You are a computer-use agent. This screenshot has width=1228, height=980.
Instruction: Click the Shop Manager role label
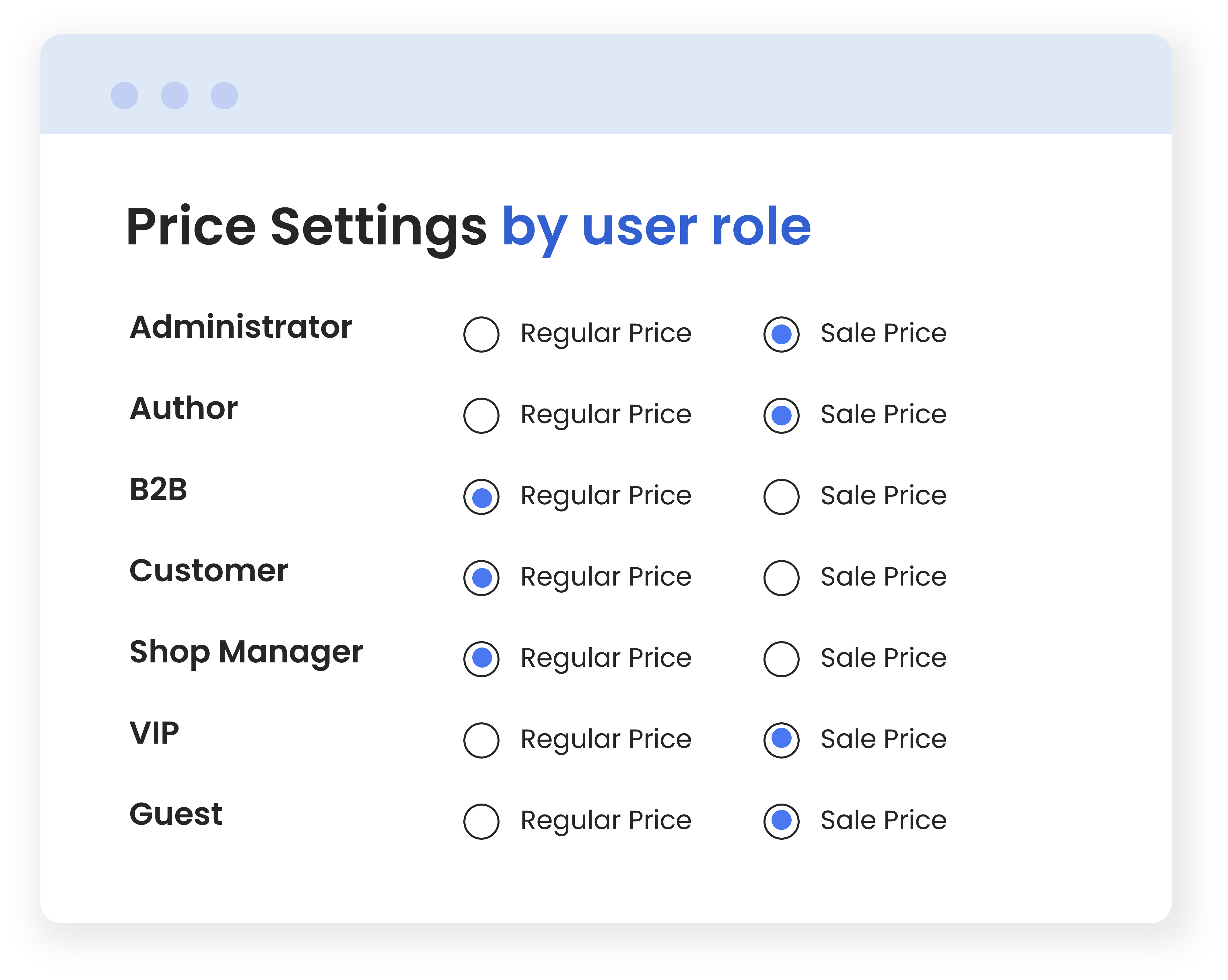click(x=246, y=652)
